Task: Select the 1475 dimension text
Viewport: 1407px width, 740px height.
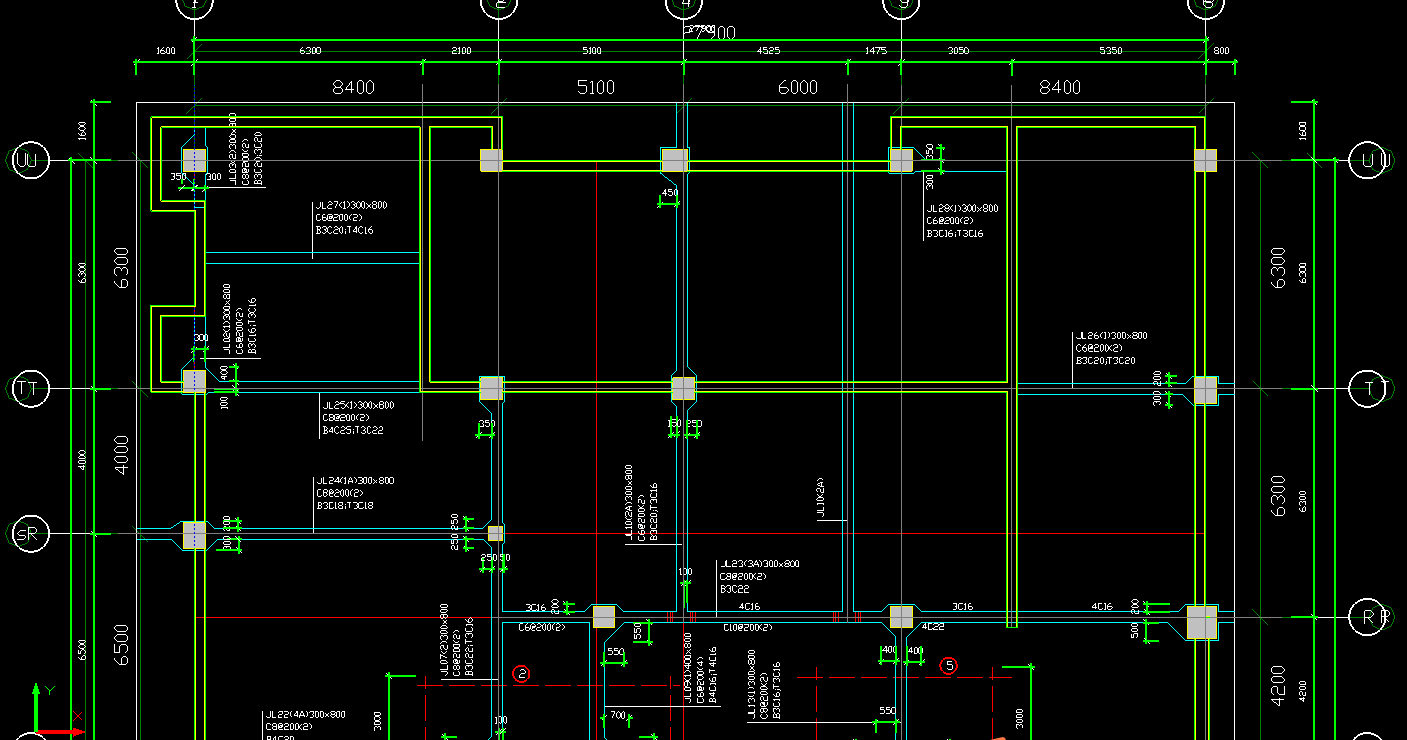Action: (x=875, y=51)
